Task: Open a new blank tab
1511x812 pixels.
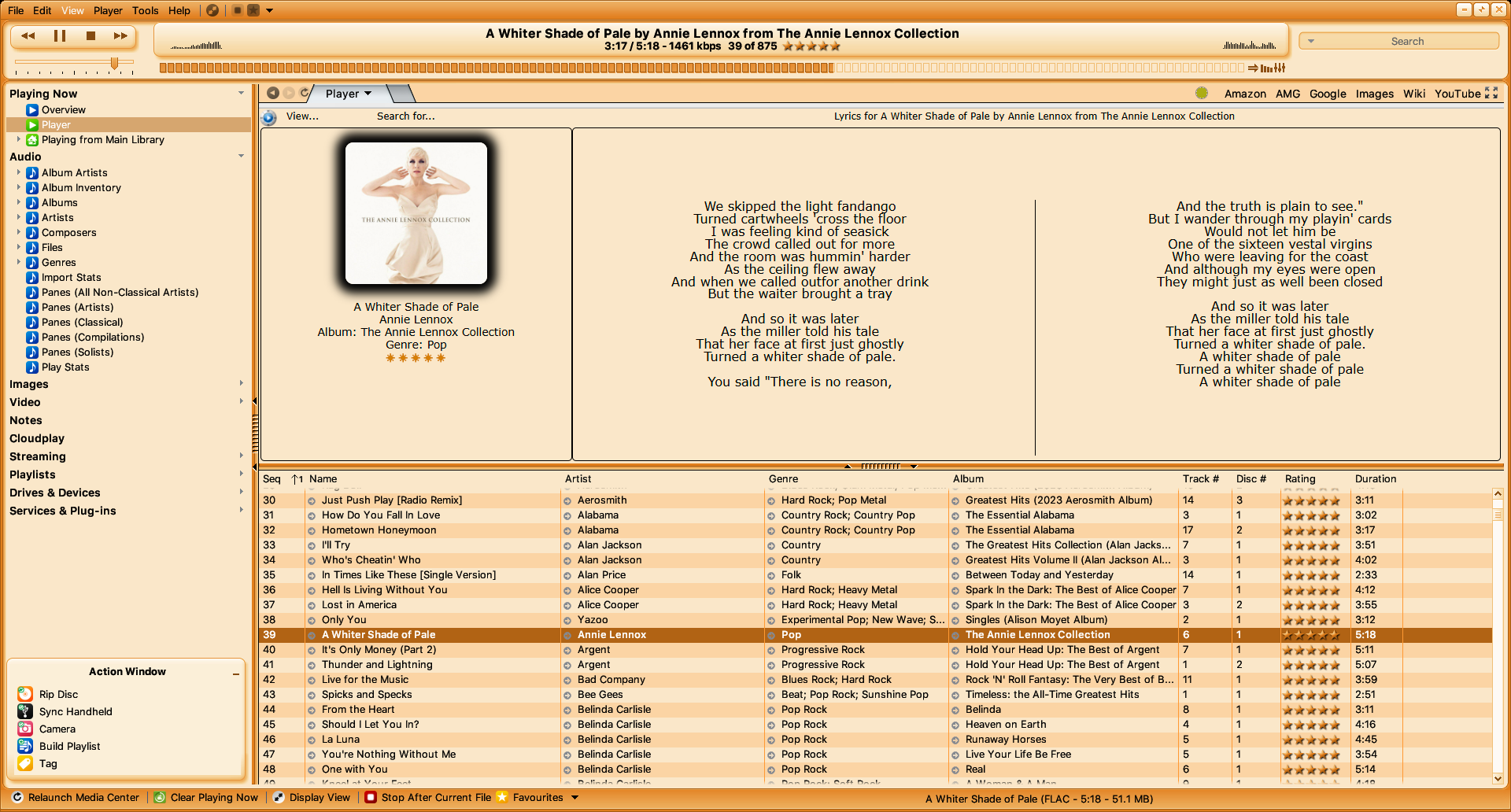Action: [401, 94]
